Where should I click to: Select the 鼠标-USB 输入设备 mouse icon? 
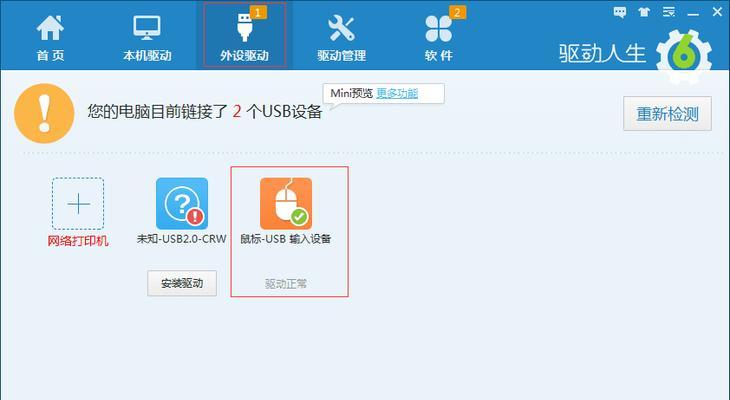(286, 203)
